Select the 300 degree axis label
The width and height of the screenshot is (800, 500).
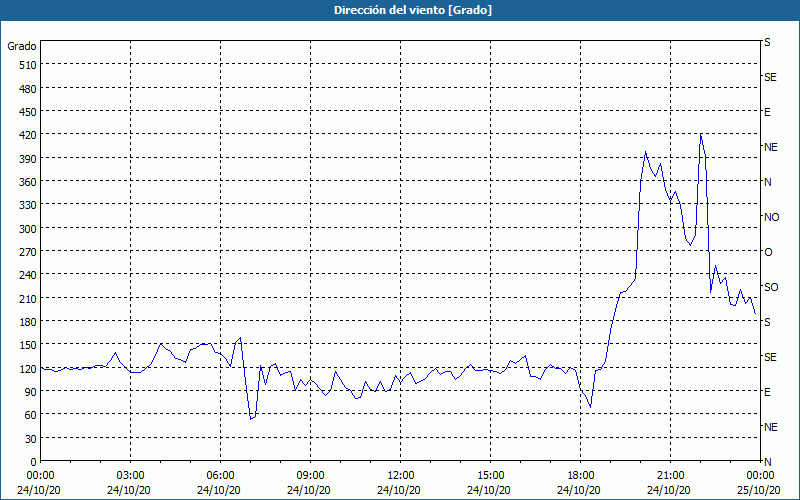[28, 229]
